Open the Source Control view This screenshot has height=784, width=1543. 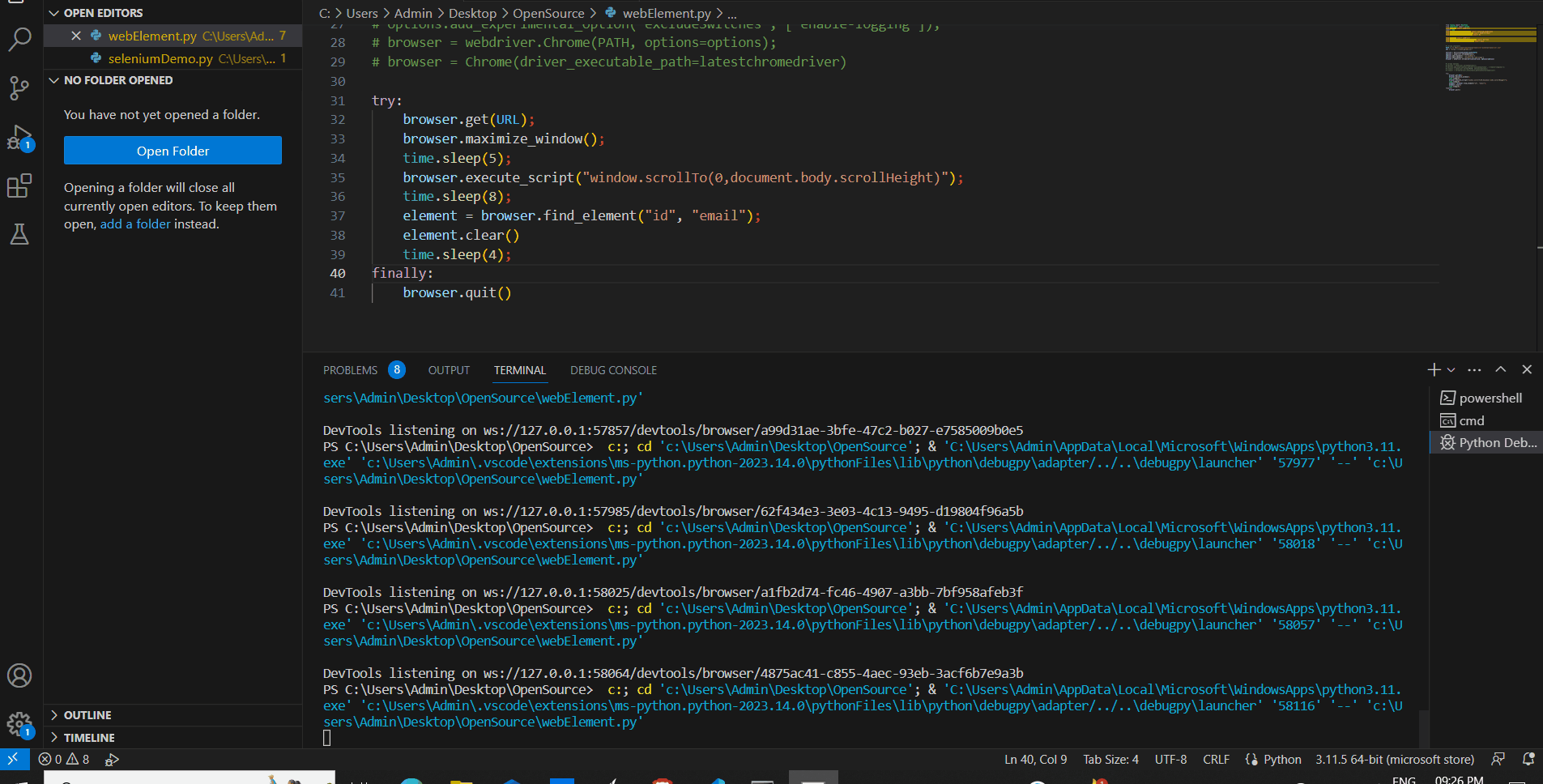19,87
